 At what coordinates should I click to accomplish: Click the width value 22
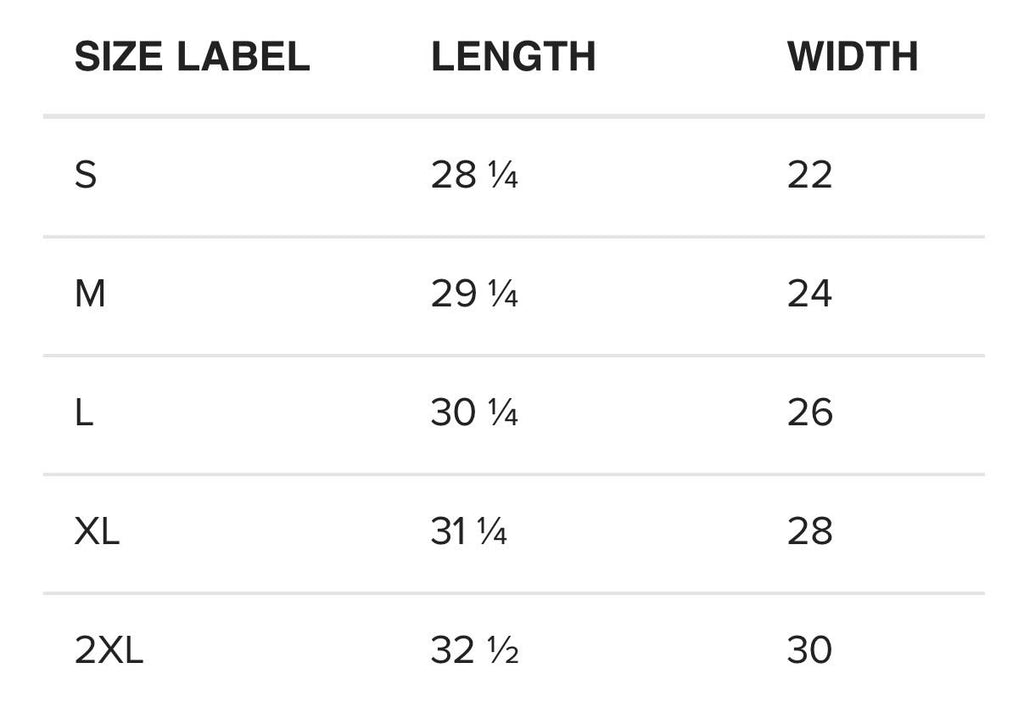coord(809,176)
